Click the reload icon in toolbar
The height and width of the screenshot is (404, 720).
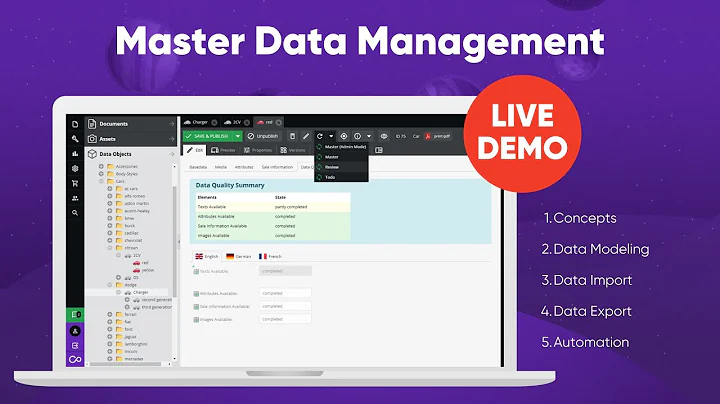[320, 136]
